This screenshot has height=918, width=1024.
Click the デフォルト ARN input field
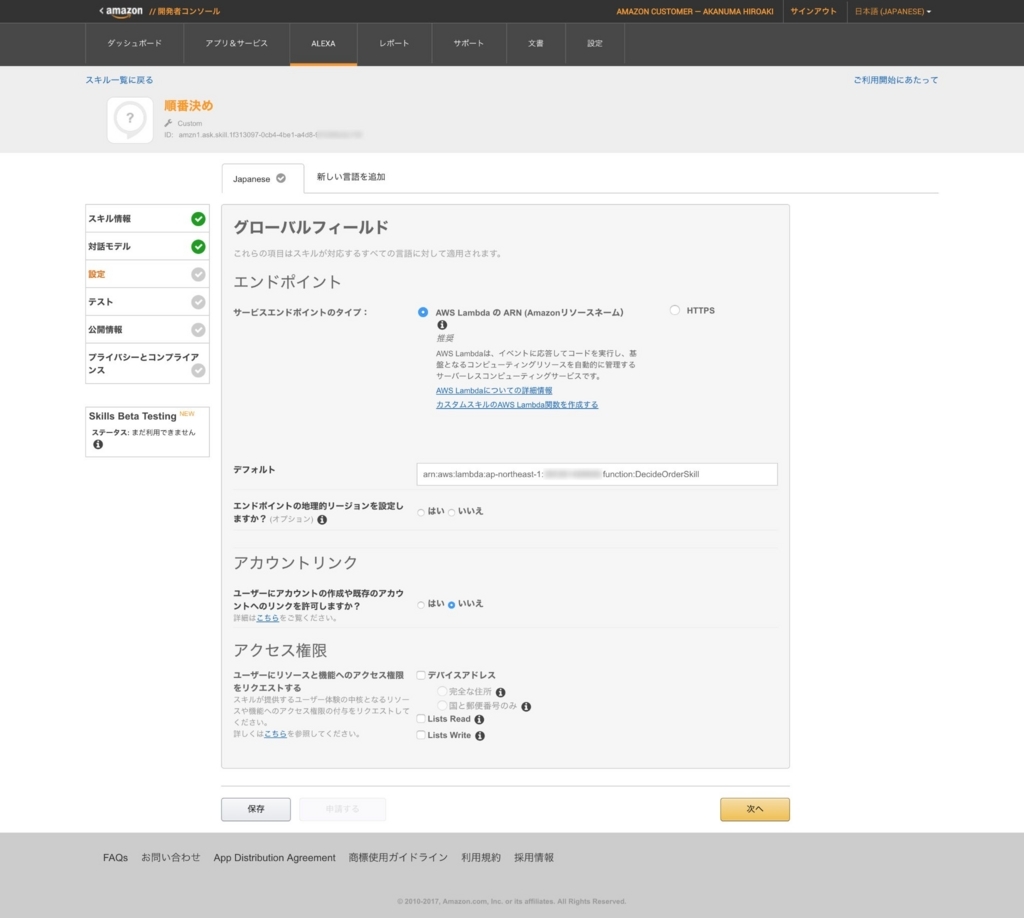pyautogui.click(x=597, y=475)
